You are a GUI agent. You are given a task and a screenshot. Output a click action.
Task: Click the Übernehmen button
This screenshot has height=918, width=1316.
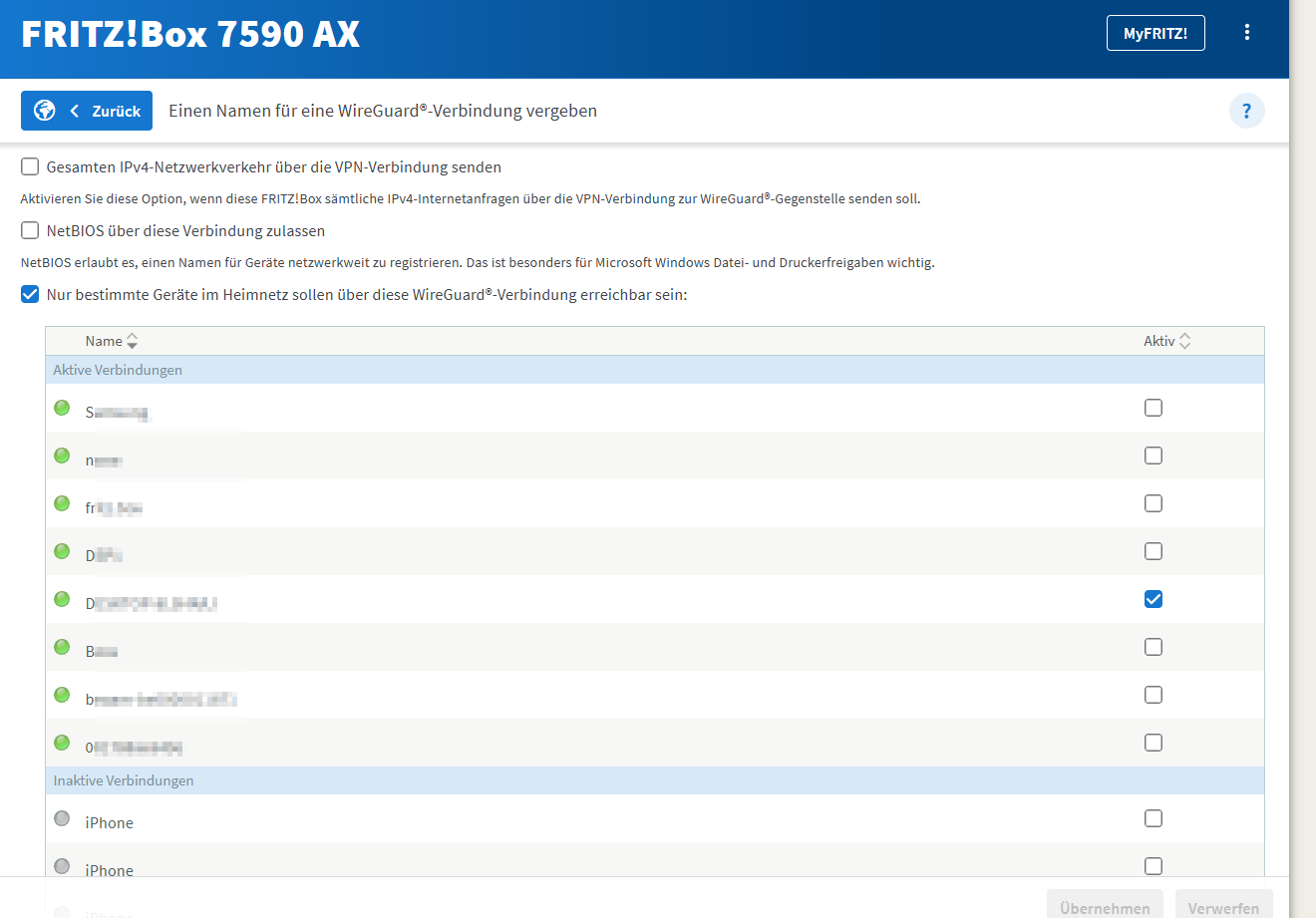coord(1105,907)
